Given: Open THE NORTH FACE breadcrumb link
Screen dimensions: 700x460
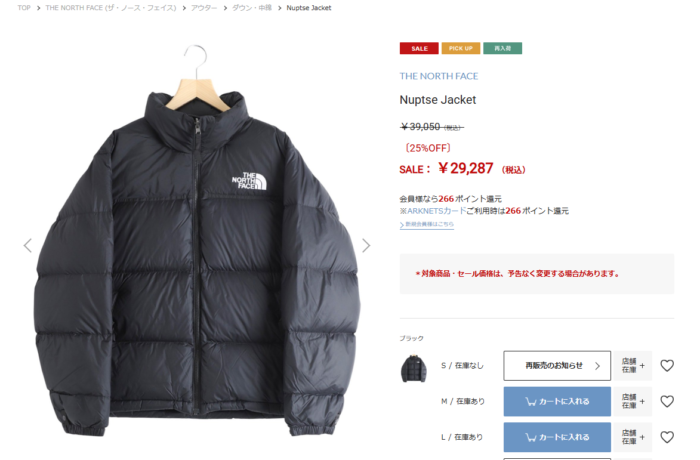Looking at the screenshot, I should click(111, 8).
